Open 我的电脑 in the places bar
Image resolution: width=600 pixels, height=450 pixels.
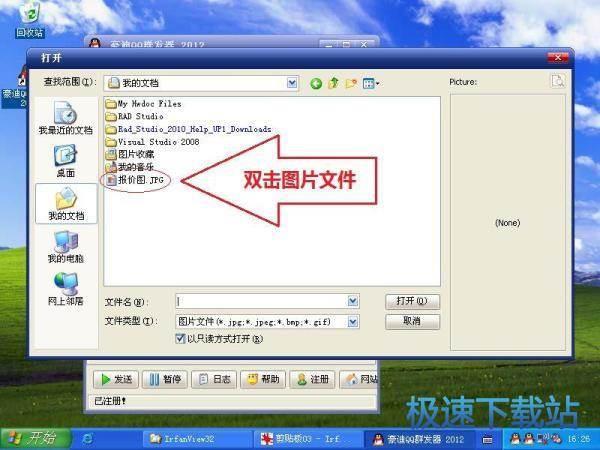(x=65, y=247)
